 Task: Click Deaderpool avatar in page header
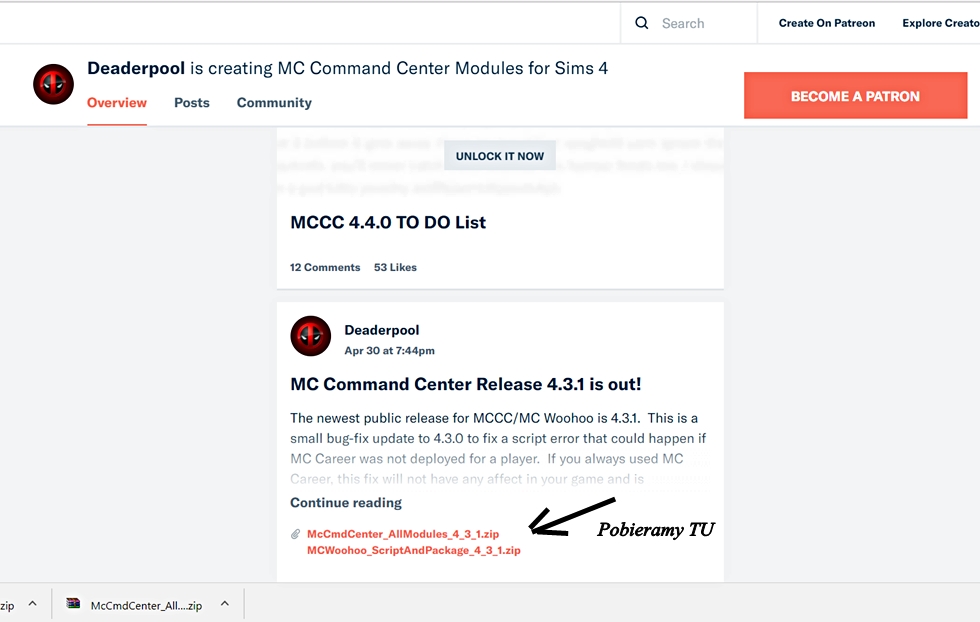tap(53, 84)
